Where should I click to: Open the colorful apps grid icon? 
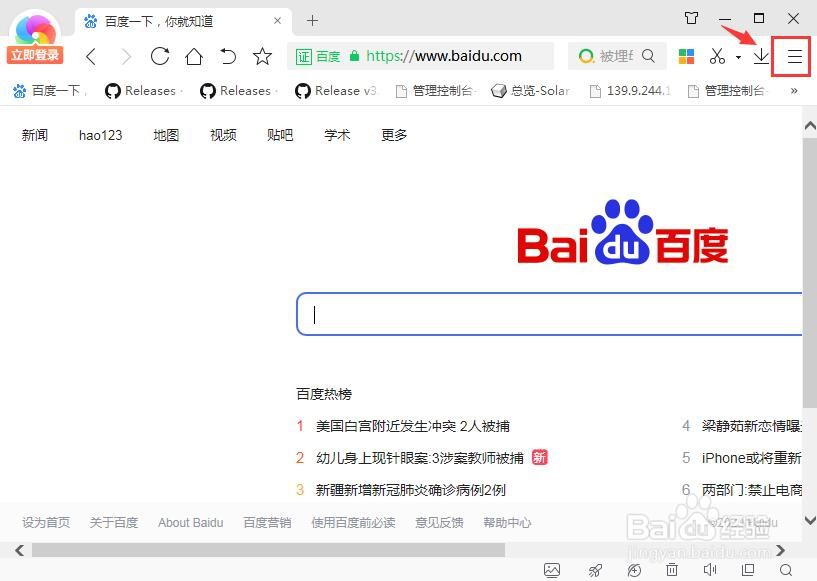[x=686, y=56]
